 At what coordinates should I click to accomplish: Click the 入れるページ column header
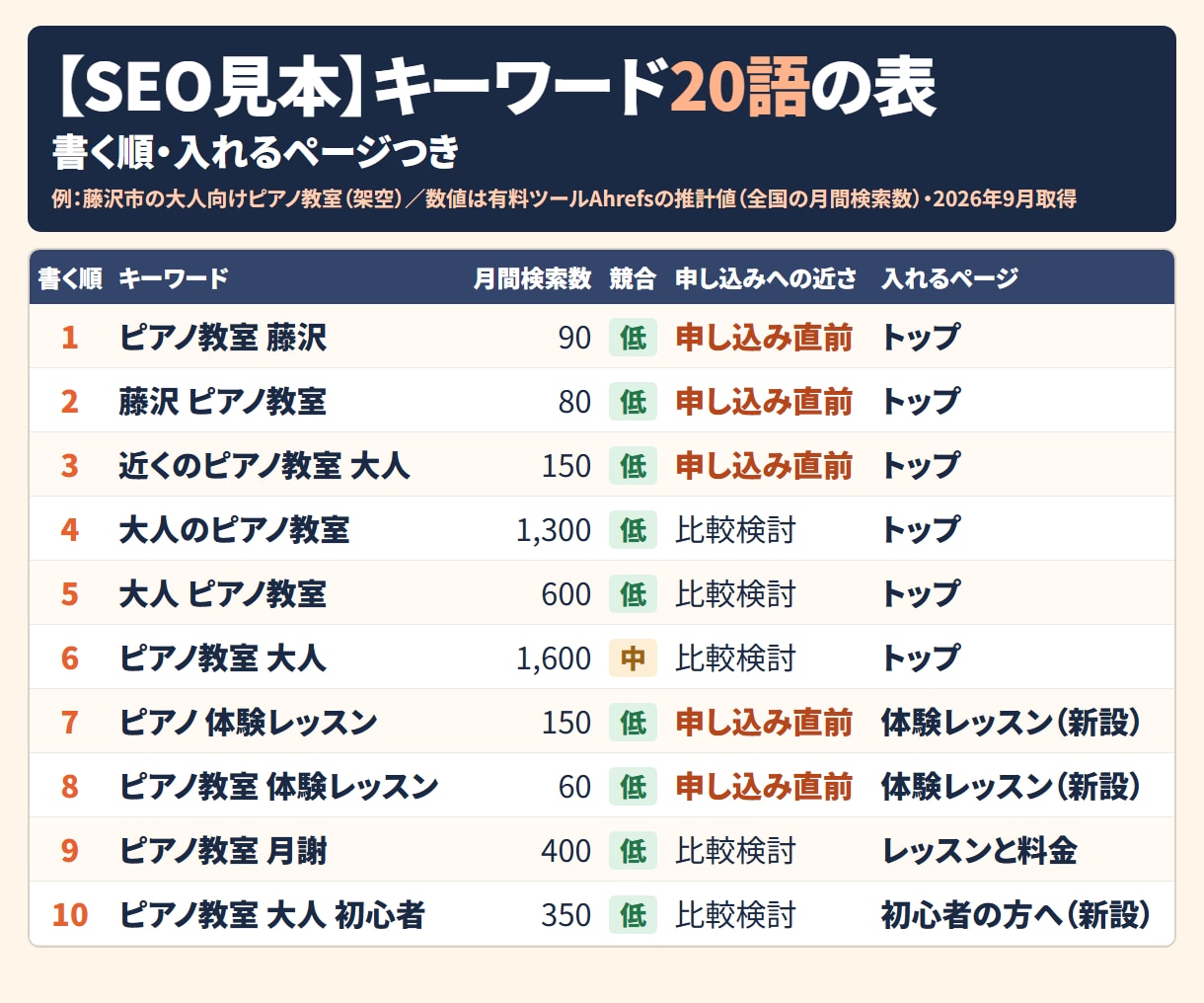tap(949, 278)
